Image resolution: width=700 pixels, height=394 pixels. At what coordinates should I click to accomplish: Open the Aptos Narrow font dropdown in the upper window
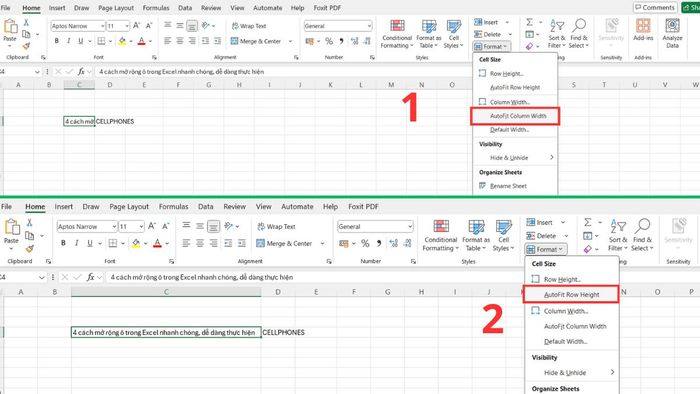tap(102, 26)
